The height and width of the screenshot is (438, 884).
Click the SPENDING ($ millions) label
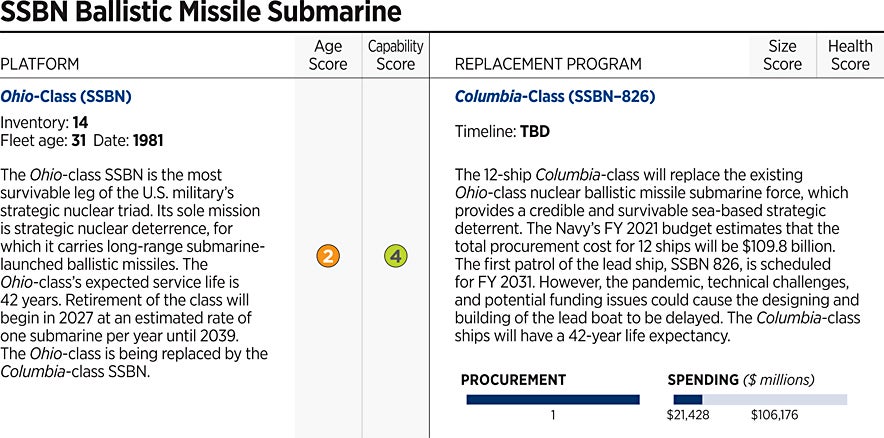tap(741, 380)
